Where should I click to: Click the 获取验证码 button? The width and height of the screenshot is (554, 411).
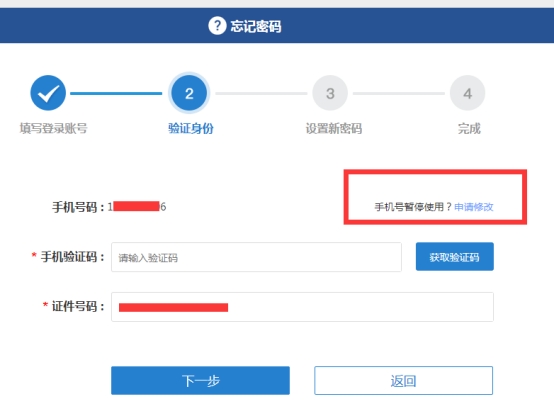click(454, 257)
